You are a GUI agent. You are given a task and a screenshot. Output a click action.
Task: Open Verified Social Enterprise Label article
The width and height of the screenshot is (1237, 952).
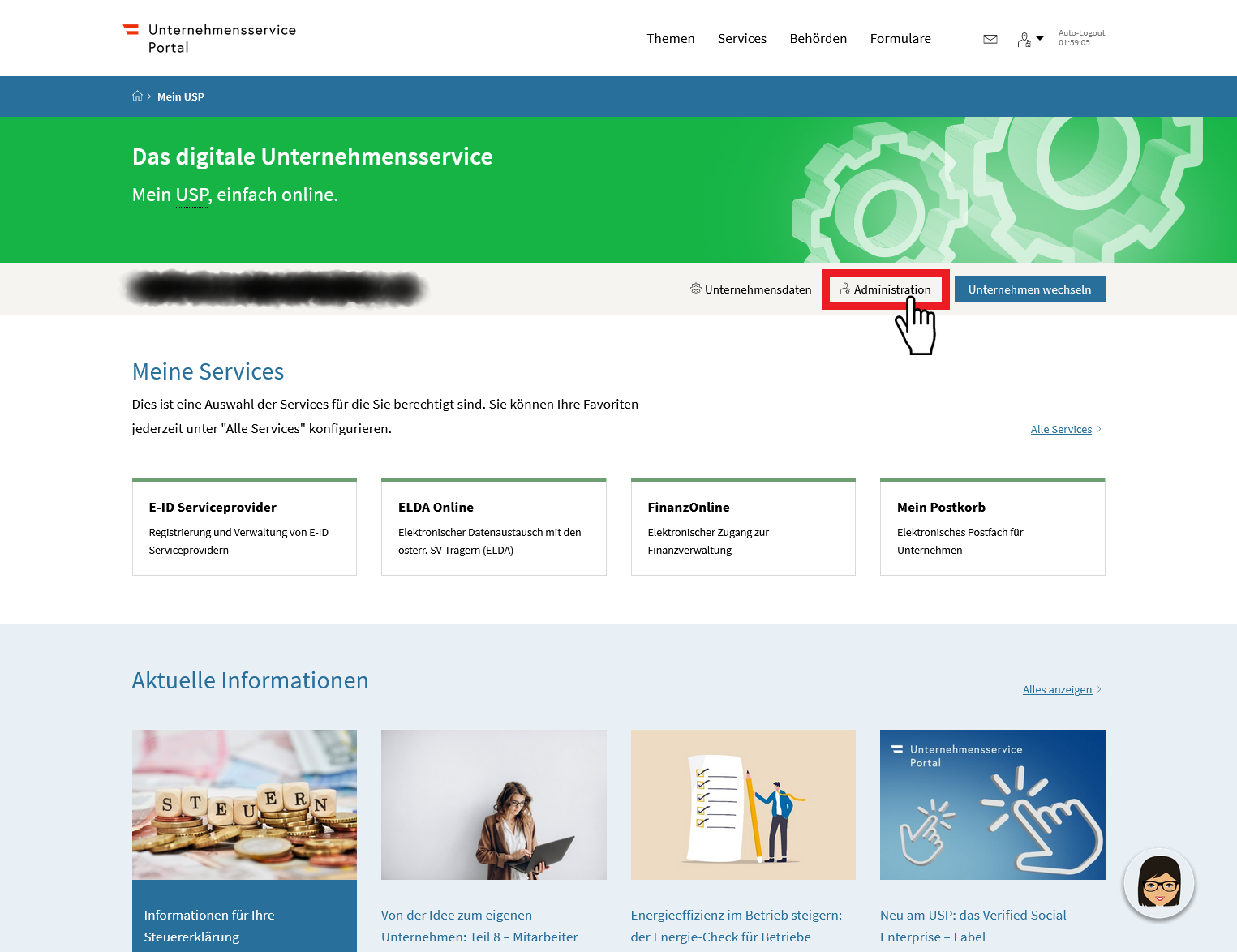coord(973,925)
